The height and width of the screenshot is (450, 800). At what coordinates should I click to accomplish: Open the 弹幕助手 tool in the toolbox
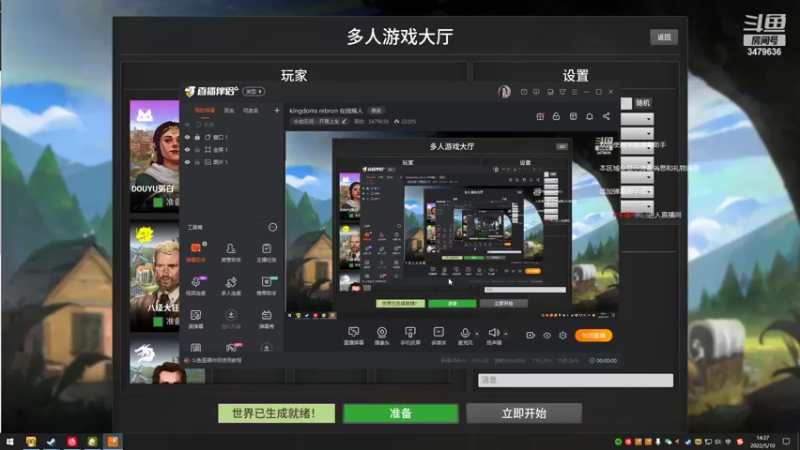pyautogui.click(x=196, y=252)
